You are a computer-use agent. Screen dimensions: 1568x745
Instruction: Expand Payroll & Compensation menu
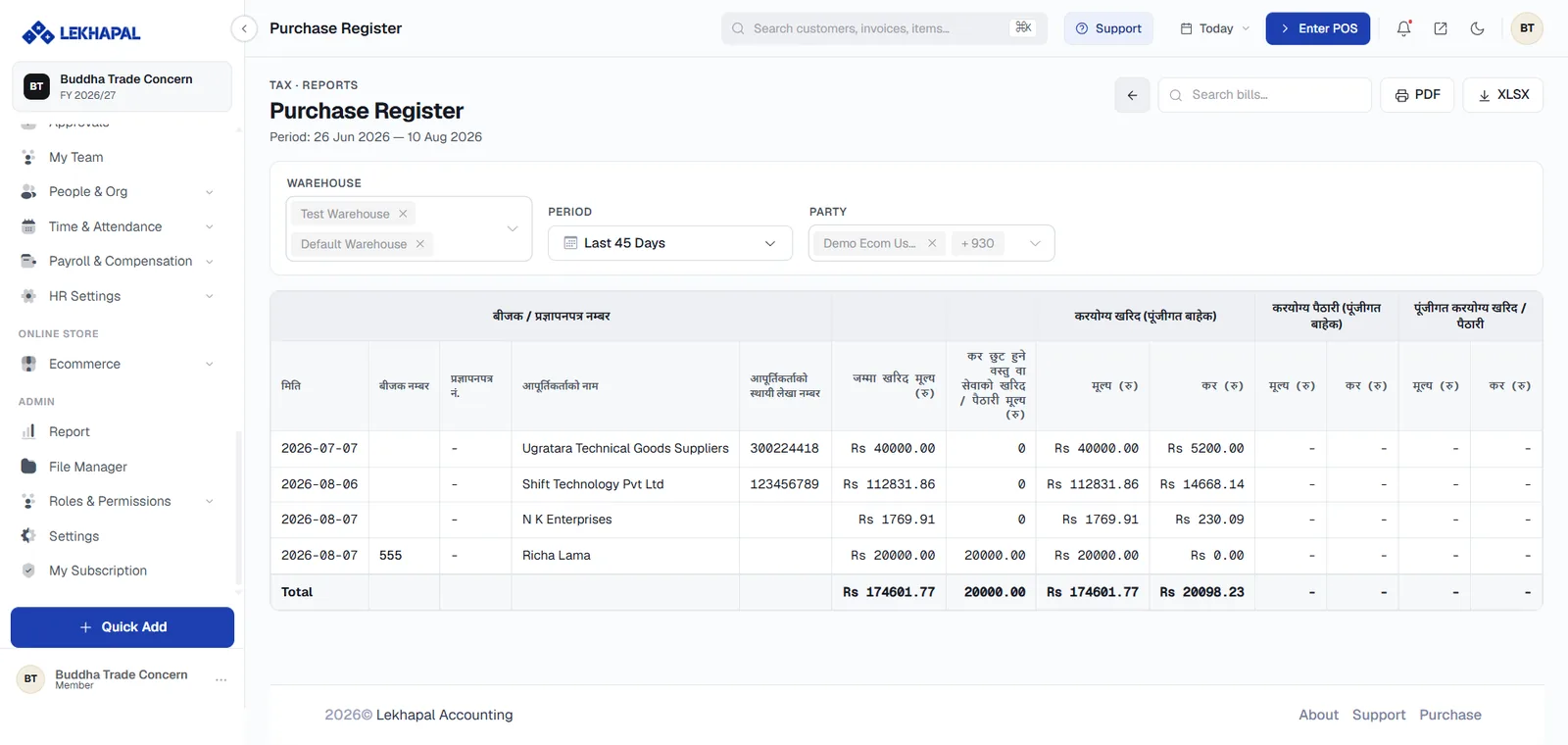pyautogui.click(x=209, y=262)
